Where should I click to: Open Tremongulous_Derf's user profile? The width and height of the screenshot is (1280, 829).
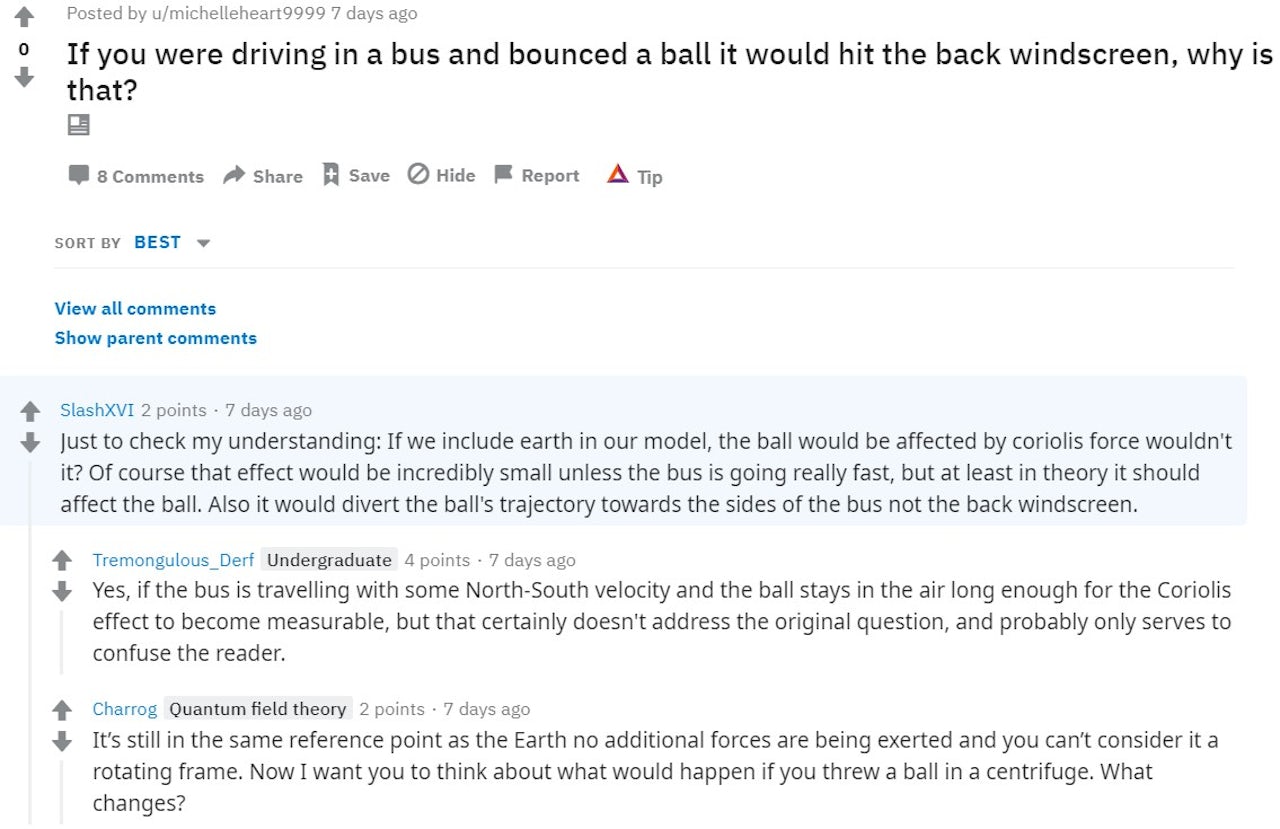[173, 560]
